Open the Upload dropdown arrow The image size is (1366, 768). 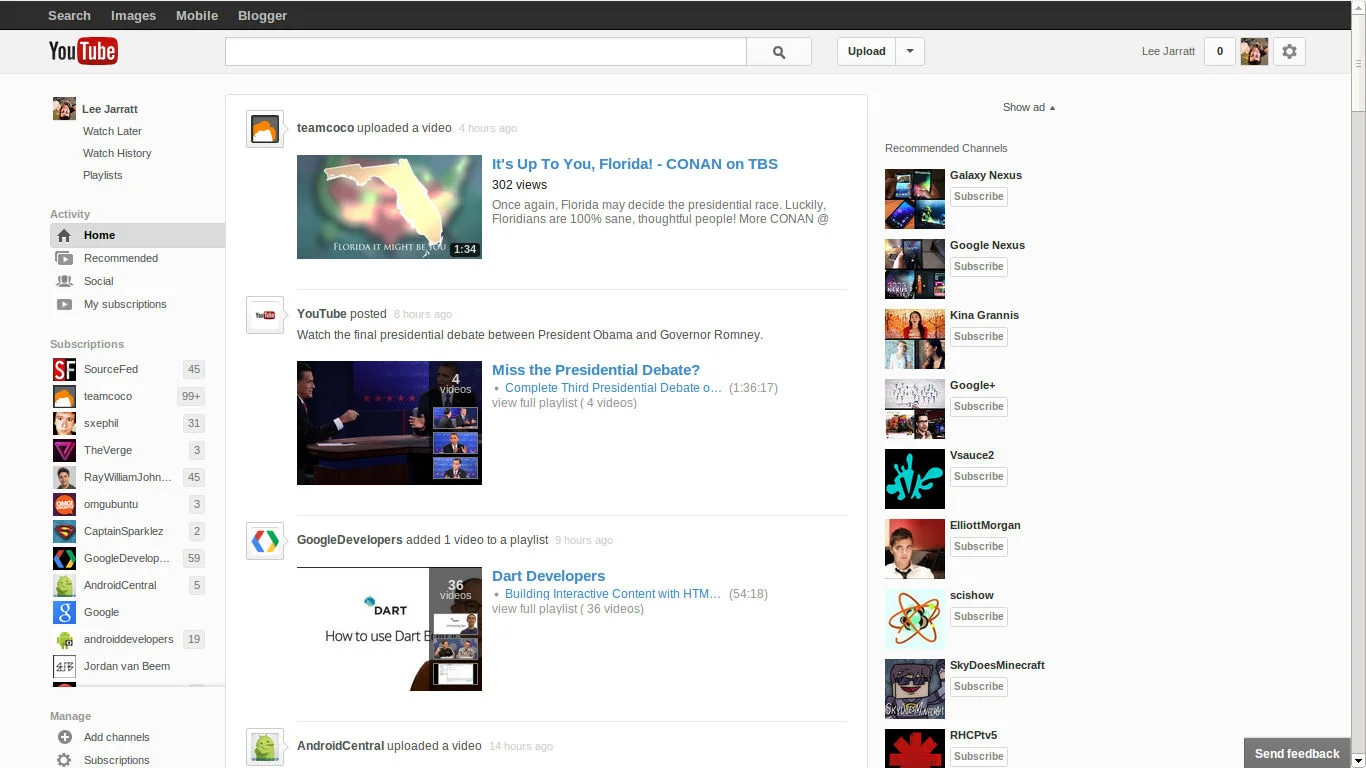pos(909,52)
